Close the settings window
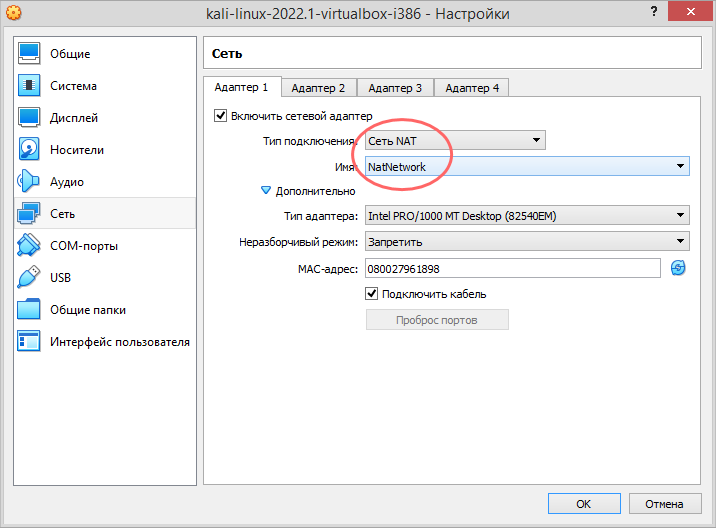Screen dimensions: 716x528 pyautogui.click(x=690, y=11)
